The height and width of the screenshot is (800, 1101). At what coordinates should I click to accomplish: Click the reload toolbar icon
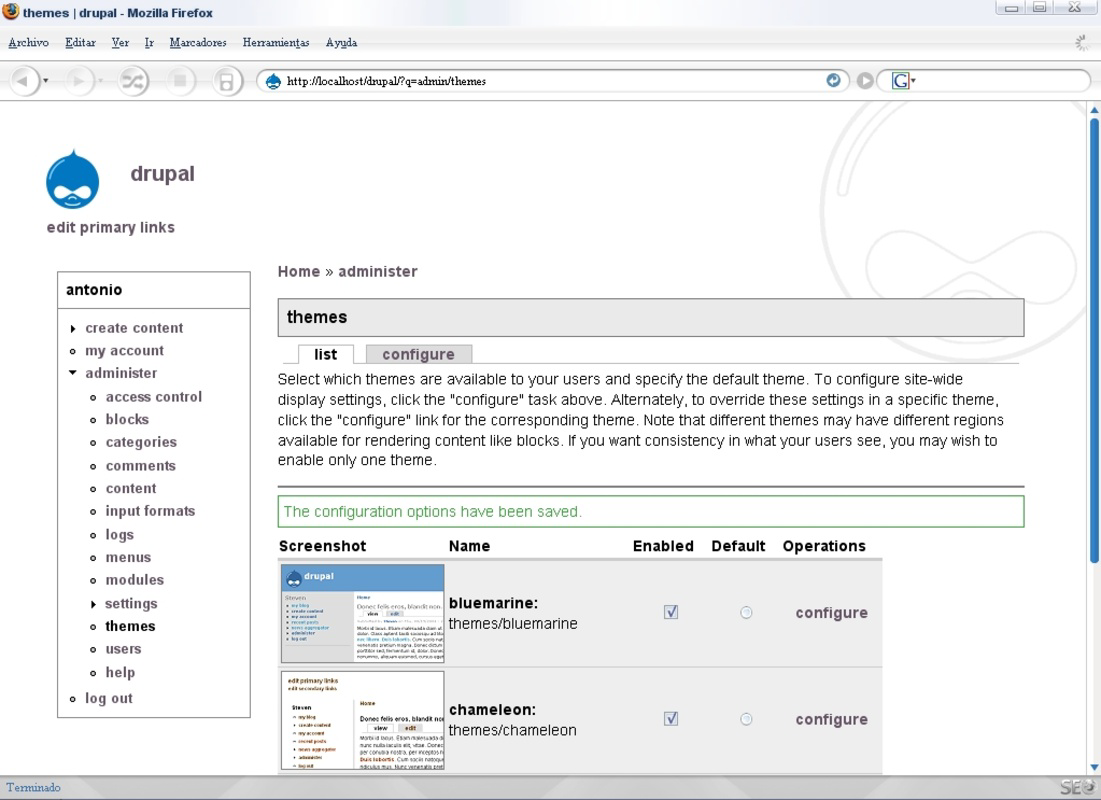[x=132, y=81]
